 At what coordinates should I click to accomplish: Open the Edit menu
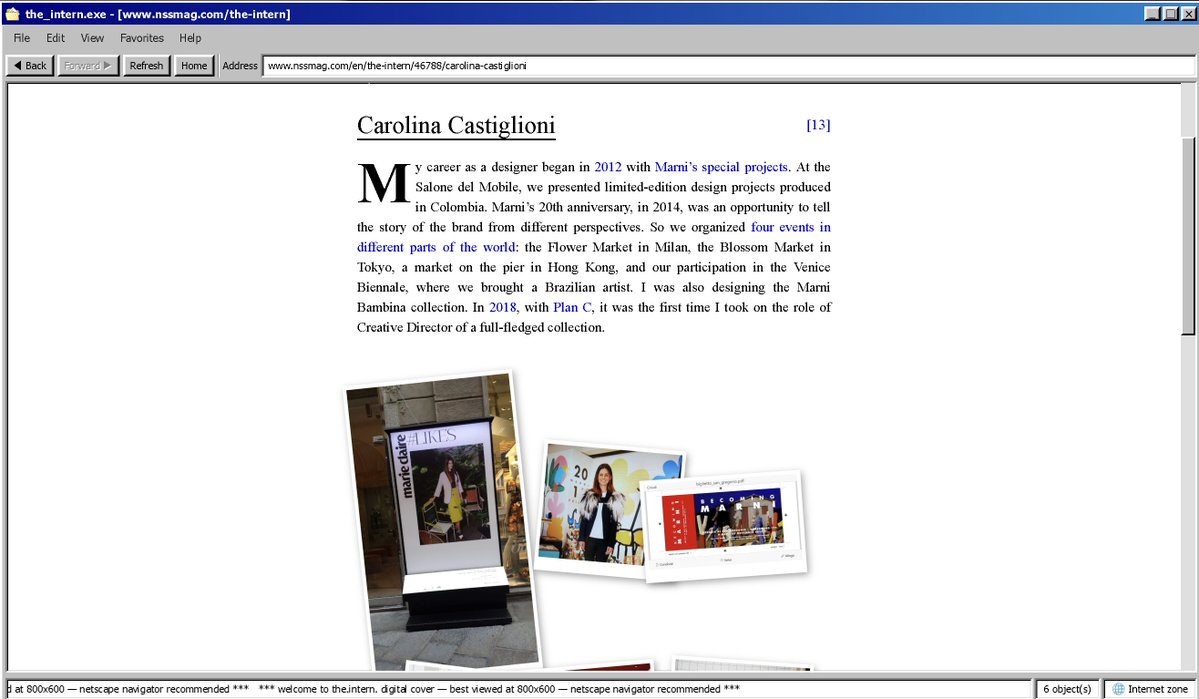tap(55, 37)
